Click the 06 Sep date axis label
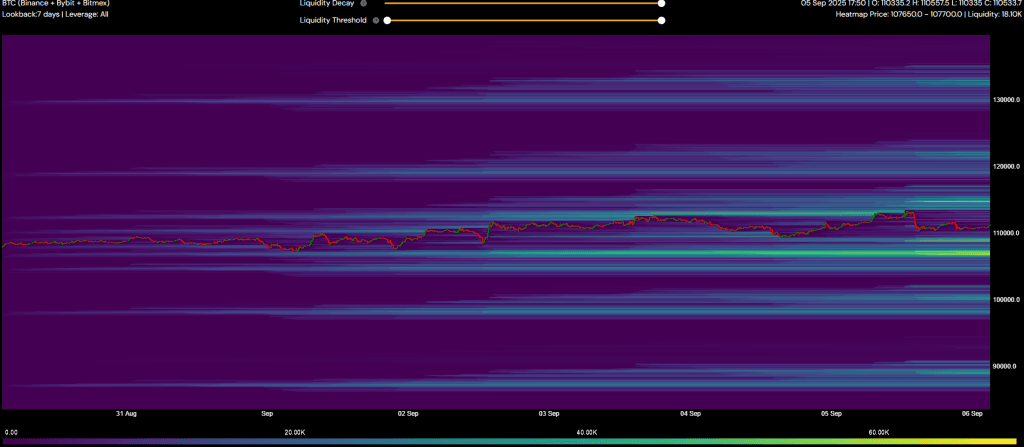Image resolution: width=1024 pixels, height=447 pixels. (972, 412)
